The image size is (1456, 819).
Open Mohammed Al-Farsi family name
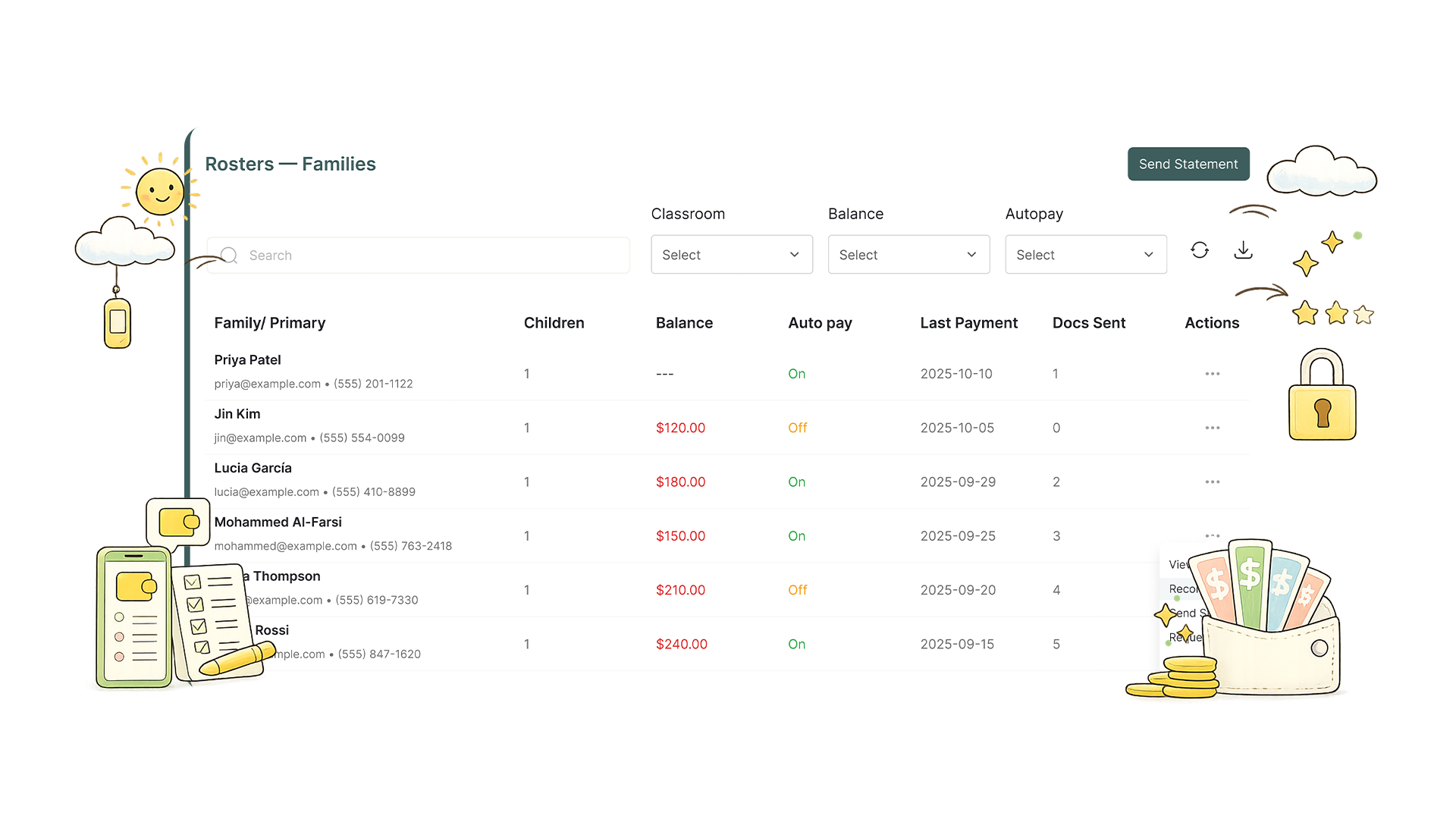pyautogui.click(x=278, y=522)
